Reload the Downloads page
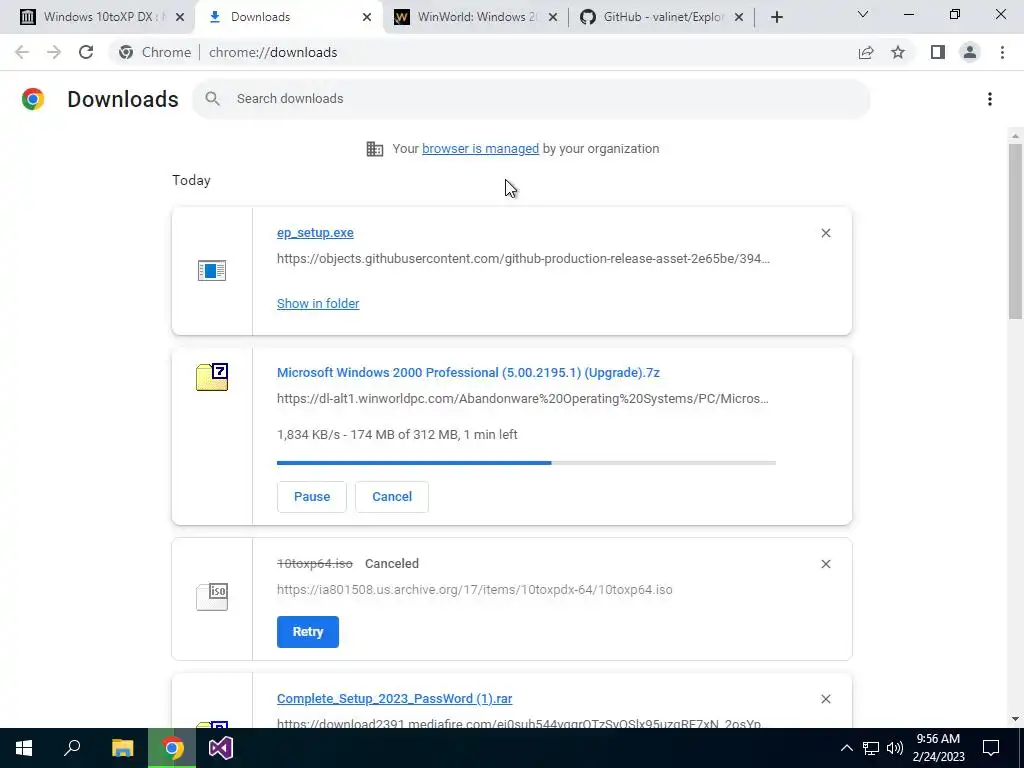This screenshot has width=1024, height=768. click(x=86, y=52)
